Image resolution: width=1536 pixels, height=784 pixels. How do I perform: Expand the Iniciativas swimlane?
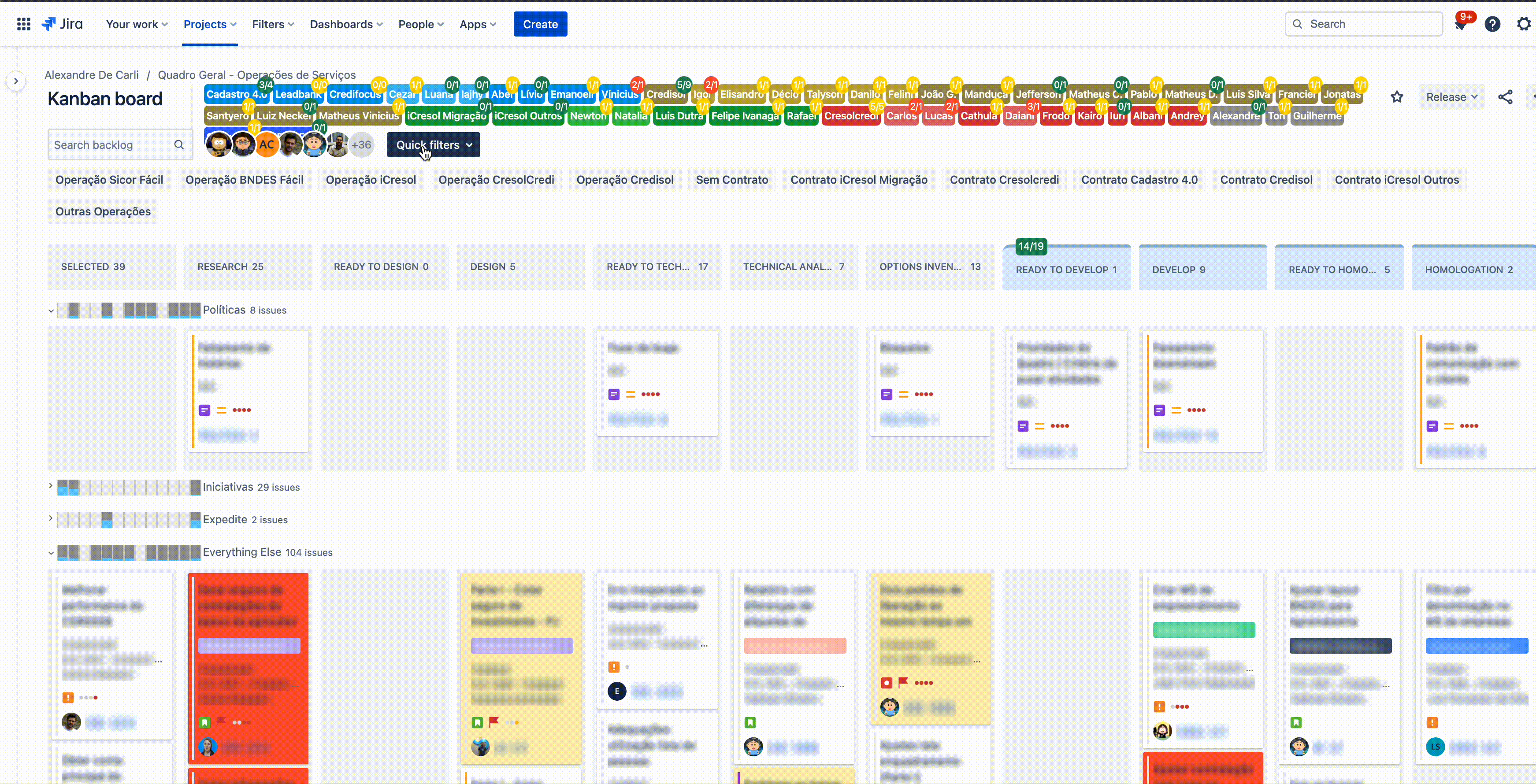click(51, 486)
